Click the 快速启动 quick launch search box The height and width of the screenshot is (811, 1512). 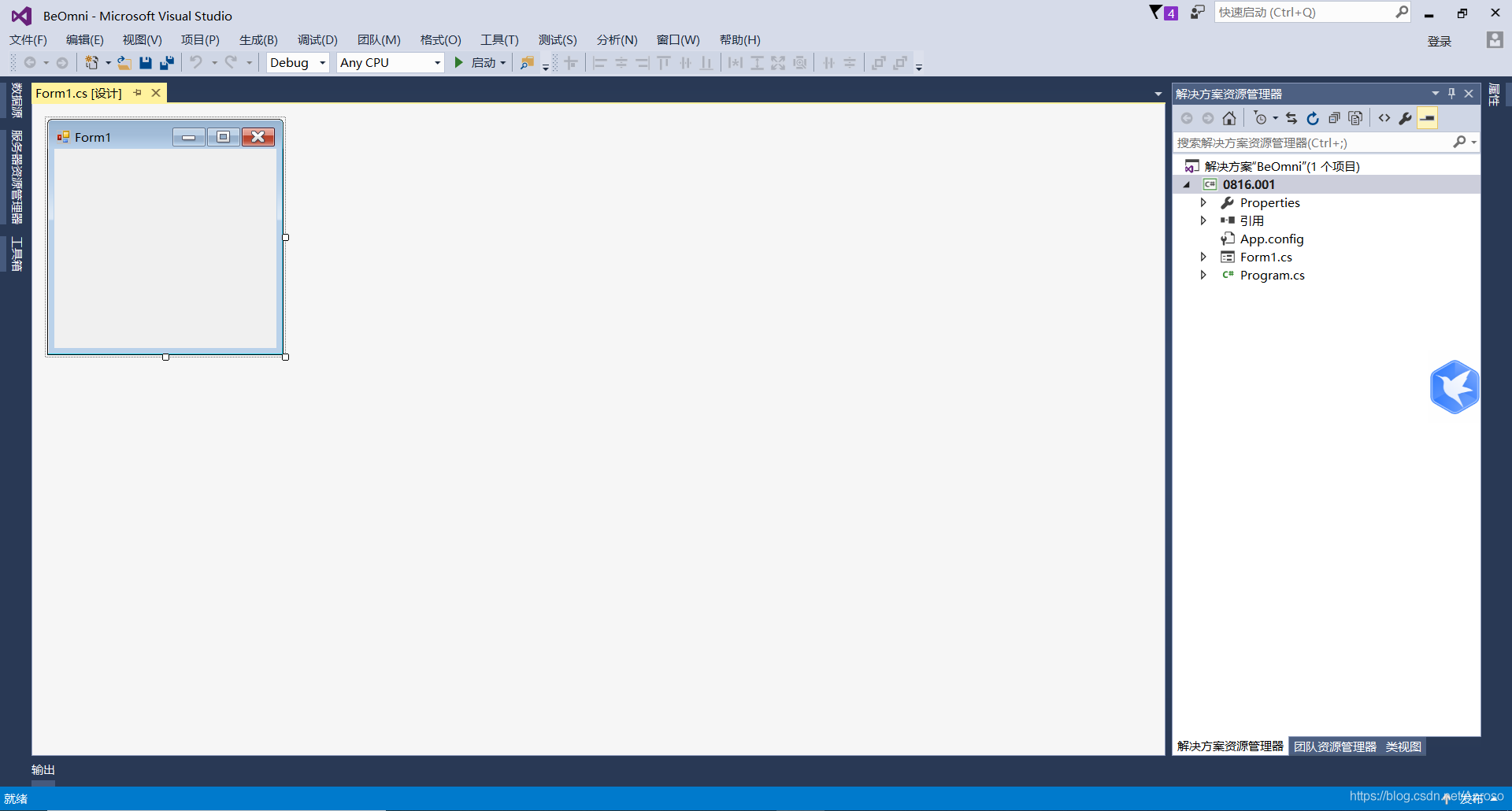coord(1313,13)
